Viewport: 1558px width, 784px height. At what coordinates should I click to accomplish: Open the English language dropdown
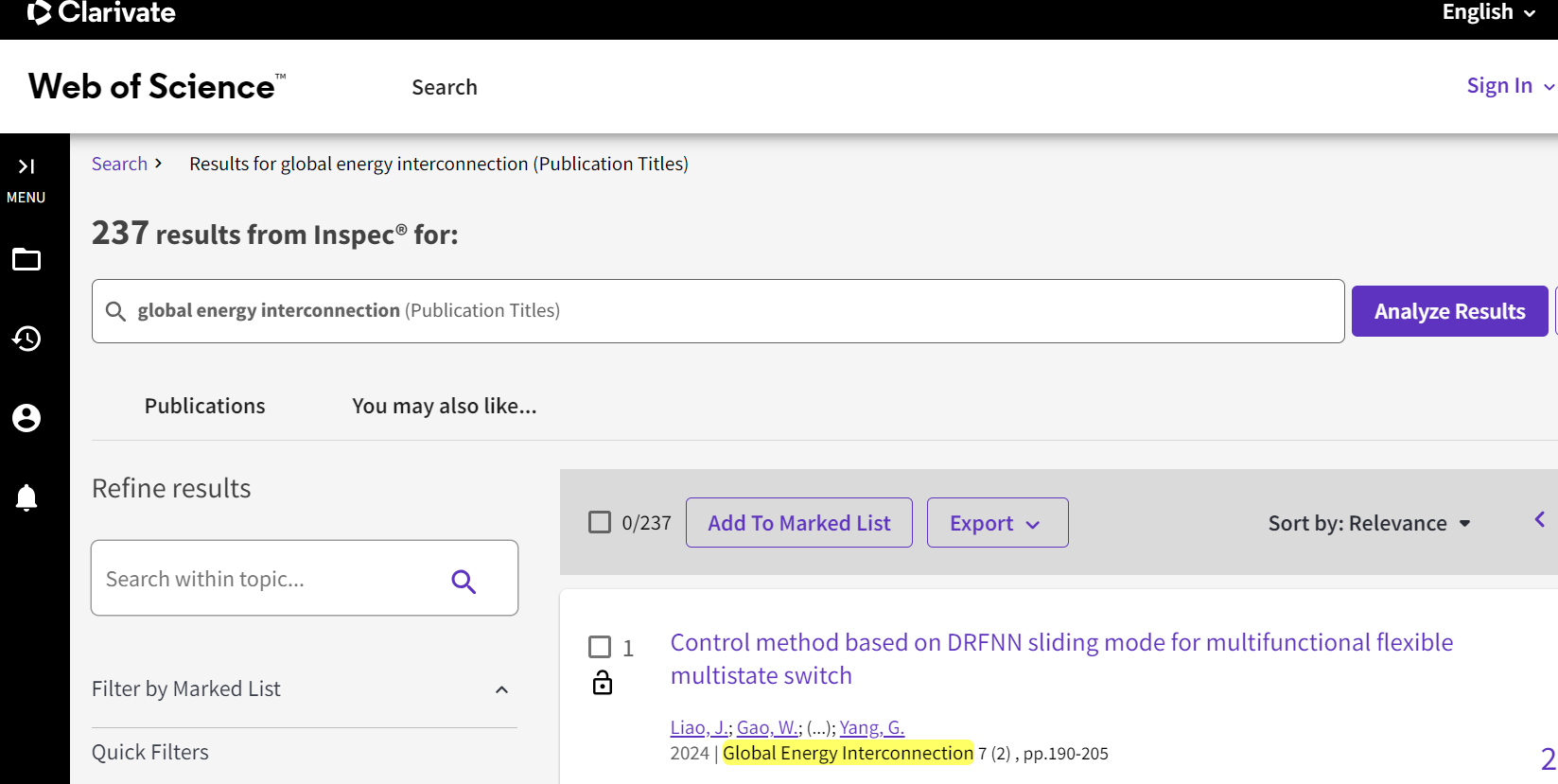pyautogui.click(x=1489, y=12)
